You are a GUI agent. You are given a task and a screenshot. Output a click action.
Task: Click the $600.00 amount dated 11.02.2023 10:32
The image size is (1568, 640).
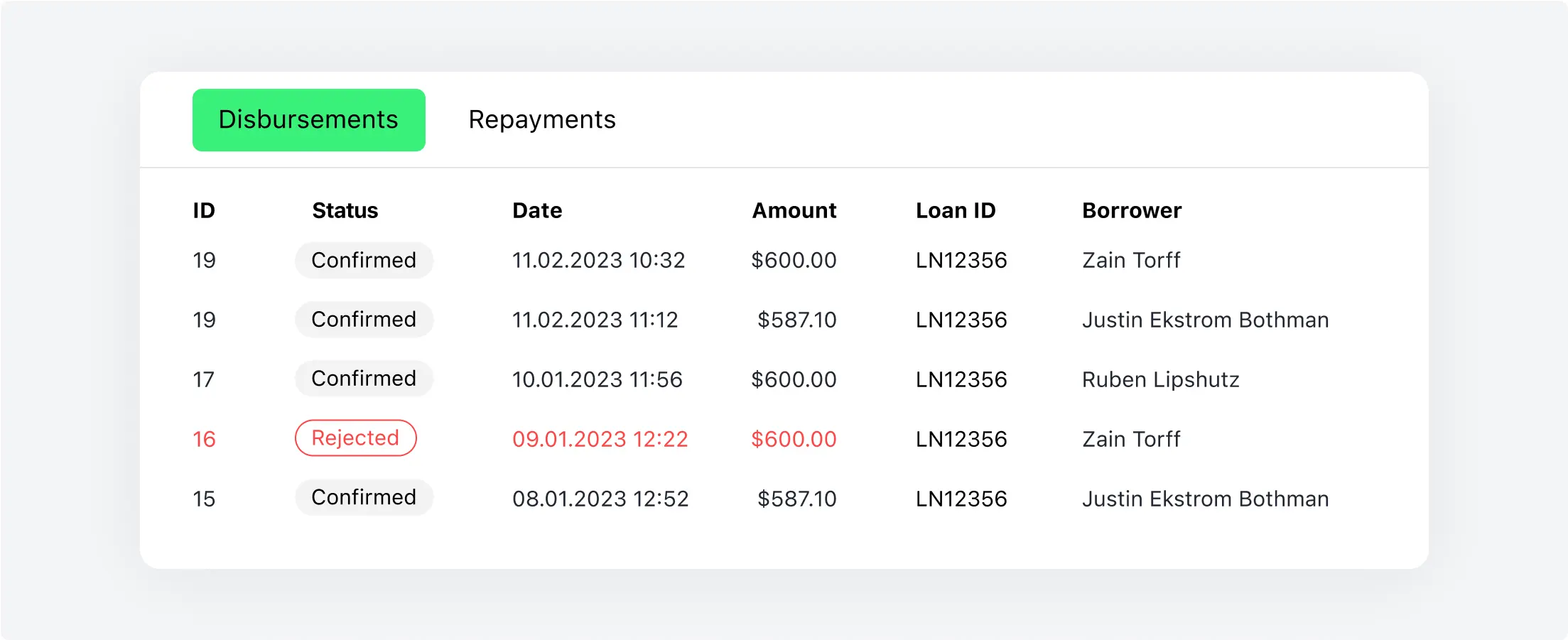[794, 261]
